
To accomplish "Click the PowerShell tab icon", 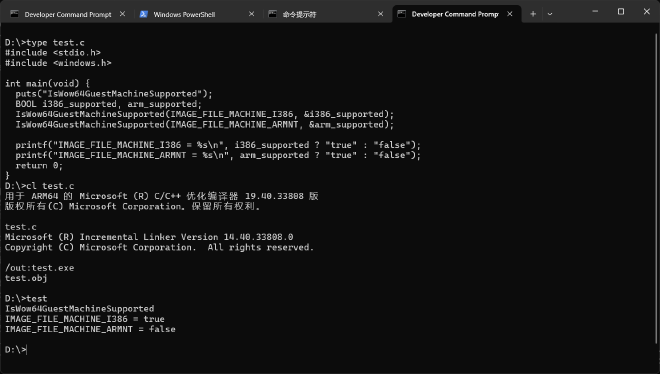I will (x=144, y=14).
